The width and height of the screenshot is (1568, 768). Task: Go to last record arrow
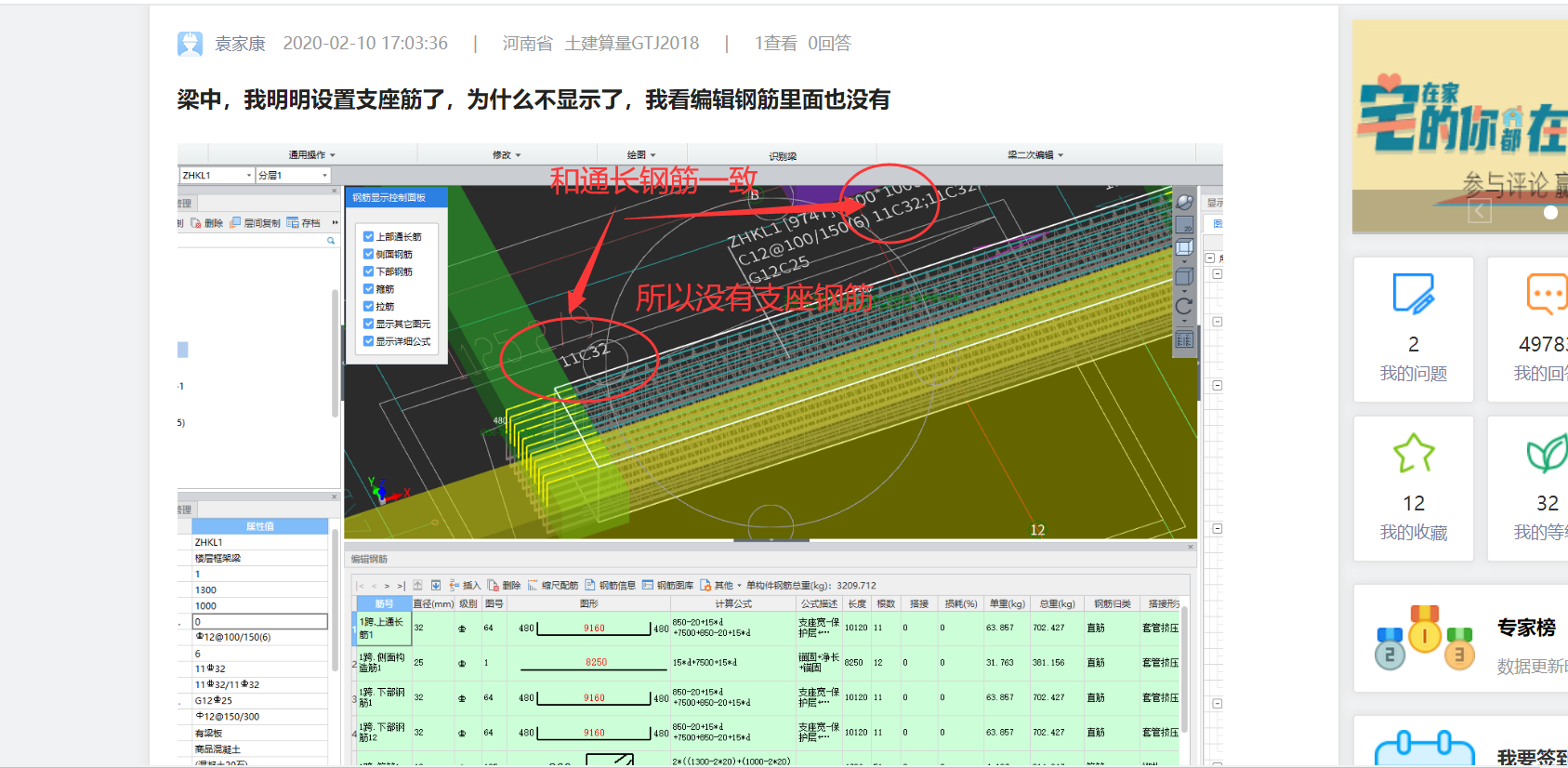click(402, 586)
